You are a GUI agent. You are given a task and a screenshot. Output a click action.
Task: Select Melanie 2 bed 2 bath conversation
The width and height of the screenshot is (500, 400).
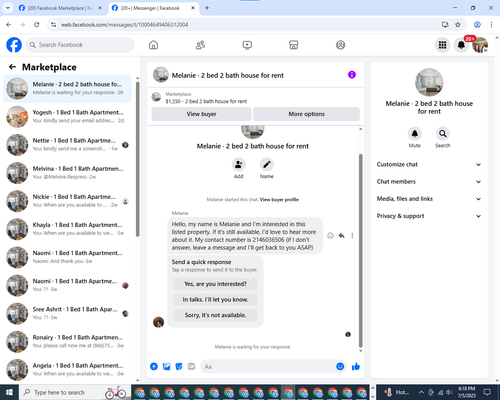[x=67, y=88]
